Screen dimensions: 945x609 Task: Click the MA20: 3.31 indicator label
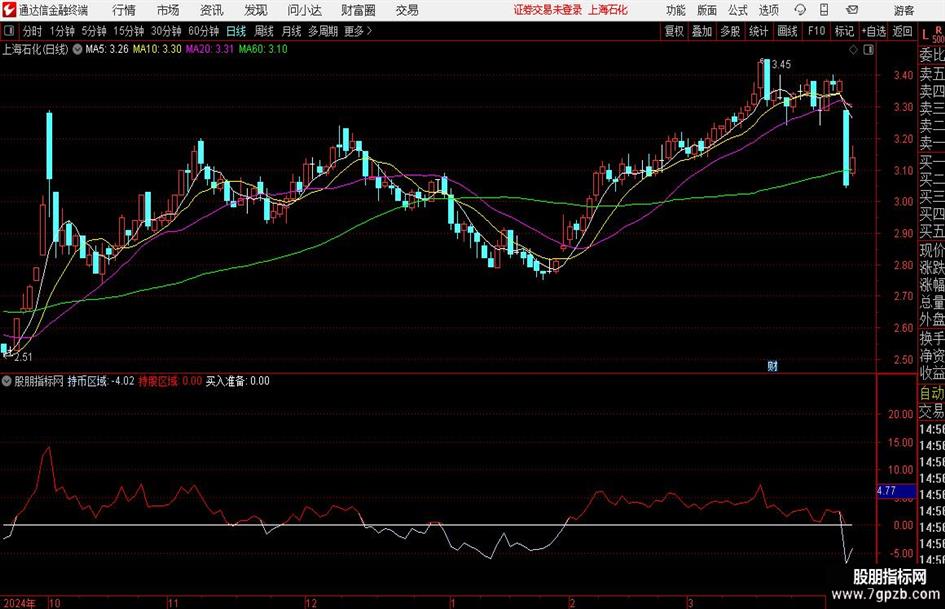[209, 49]
